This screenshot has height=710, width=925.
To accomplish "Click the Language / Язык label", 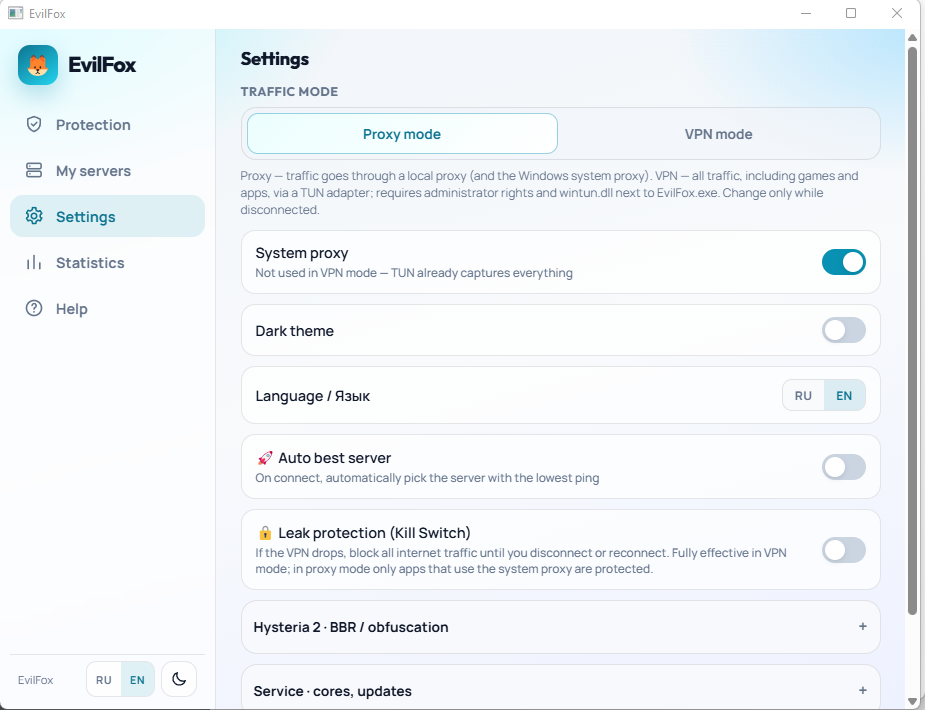I will click(313, 396).
